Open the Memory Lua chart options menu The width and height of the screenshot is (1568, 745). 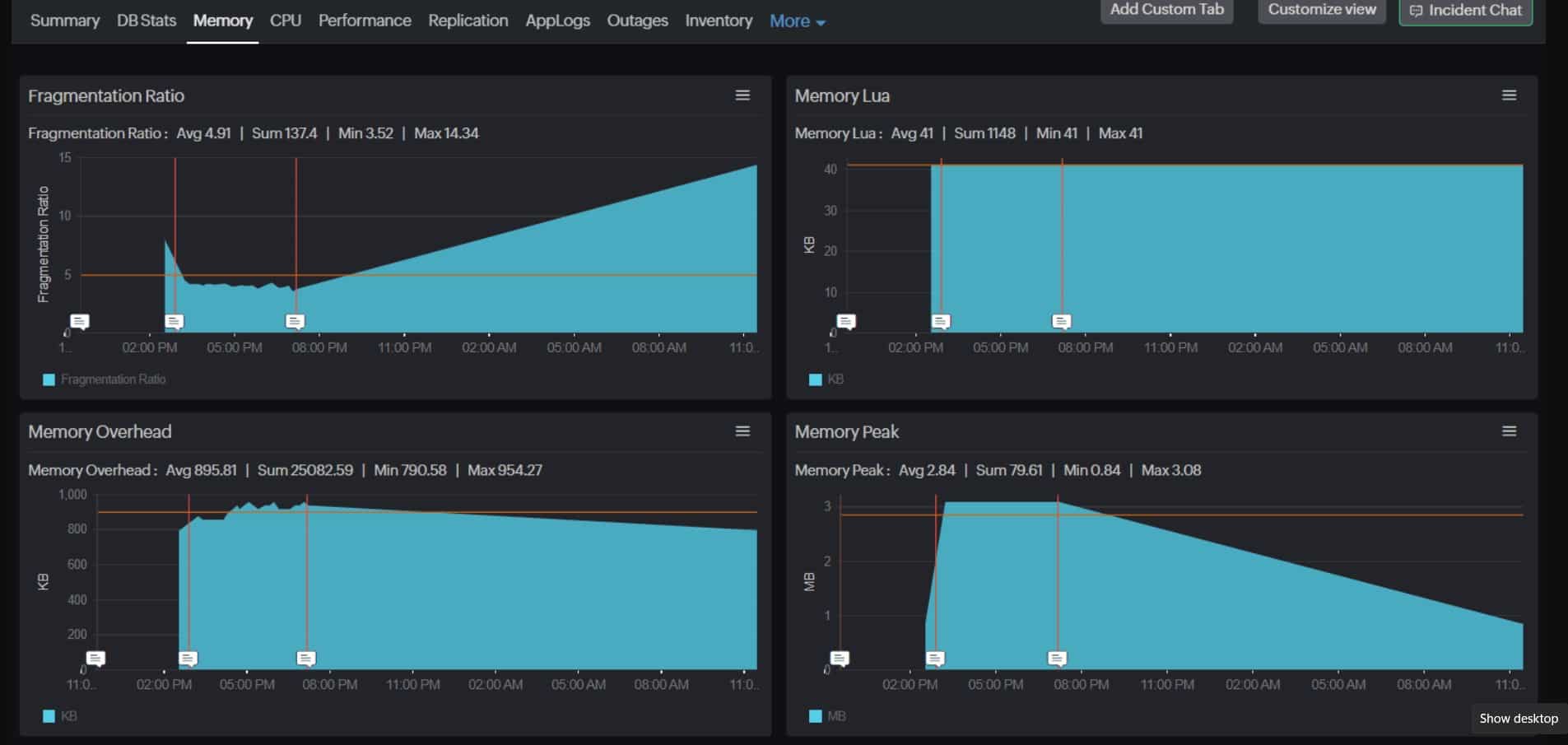[1509, 95]
